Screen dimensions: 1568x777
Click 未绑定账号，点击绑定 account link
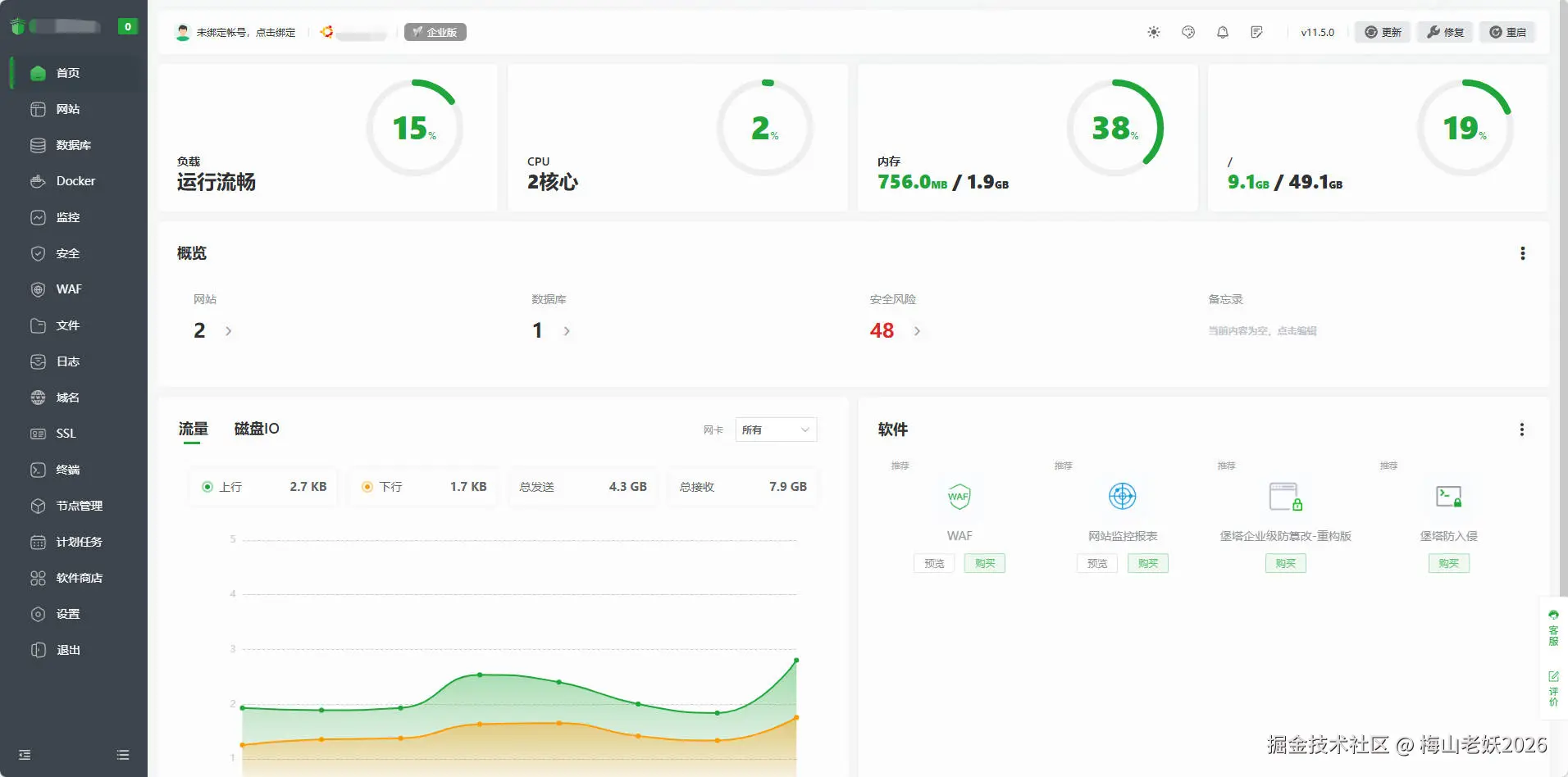point(246,33)
